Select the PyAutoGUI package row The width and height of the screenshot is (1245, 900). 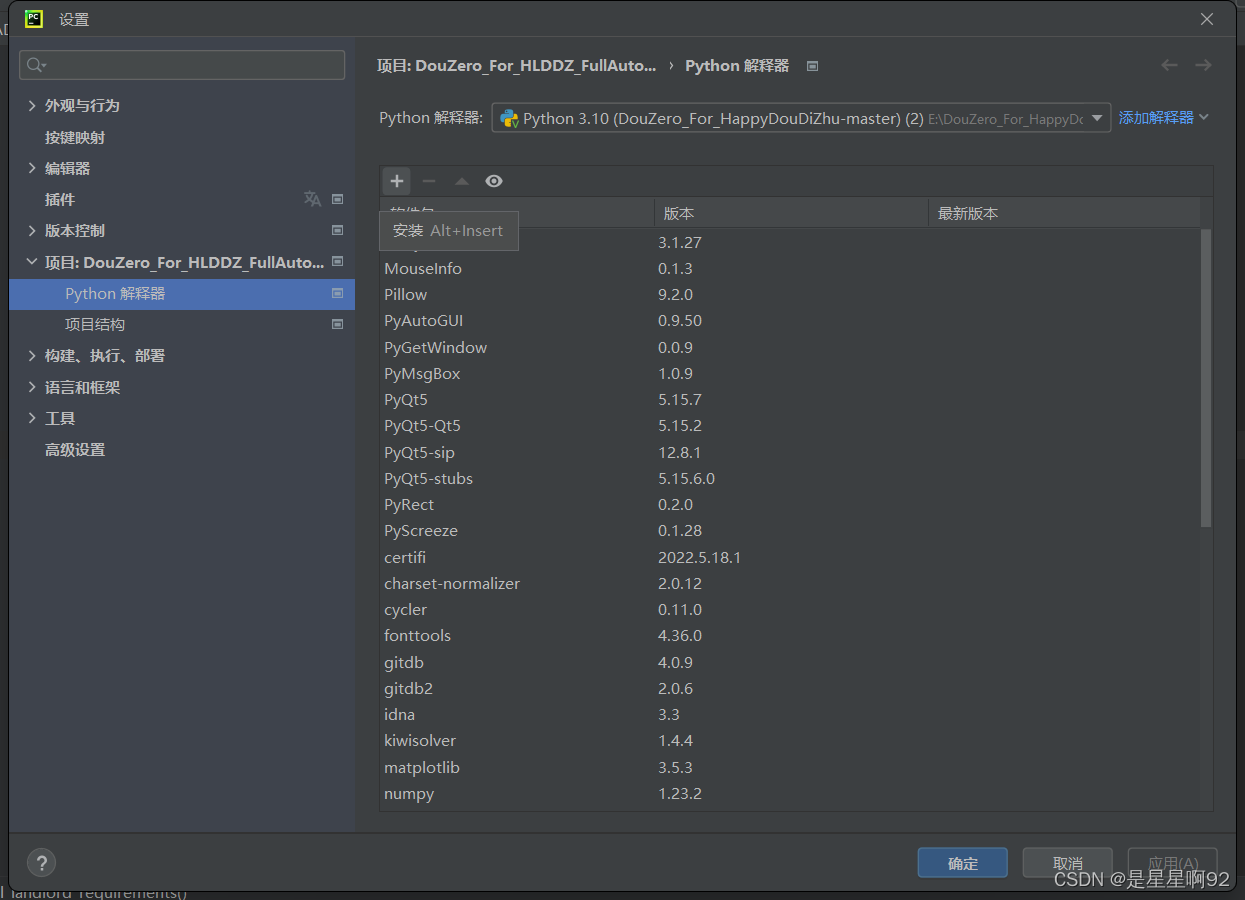point(790,321)
